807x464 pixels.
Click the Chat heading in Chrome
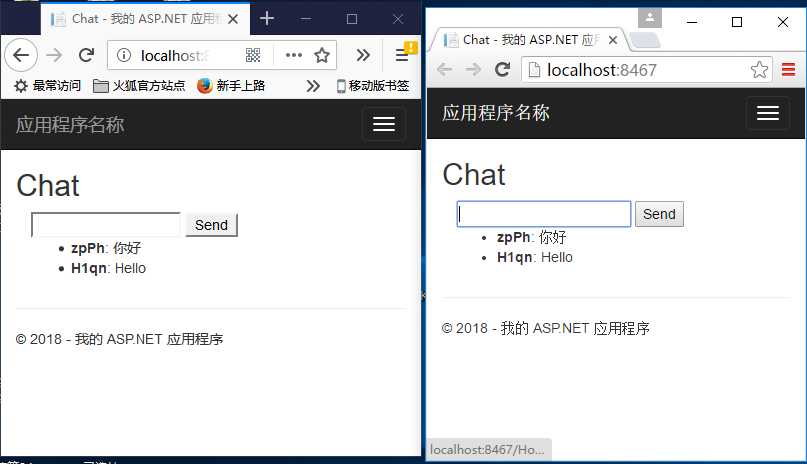point(474,174)
